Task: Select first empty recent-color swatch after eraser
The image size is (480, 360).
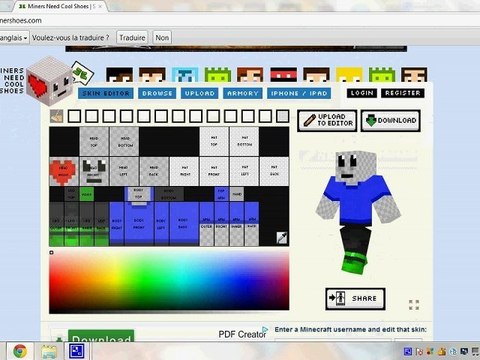Action: [x=74, y=116]
